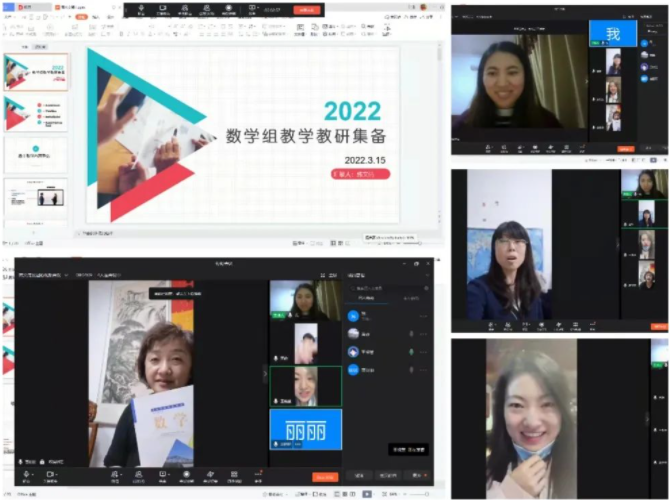Click record icon in bottom-left meeting toolbar
The image size is (670, 500).
(186, 476)
